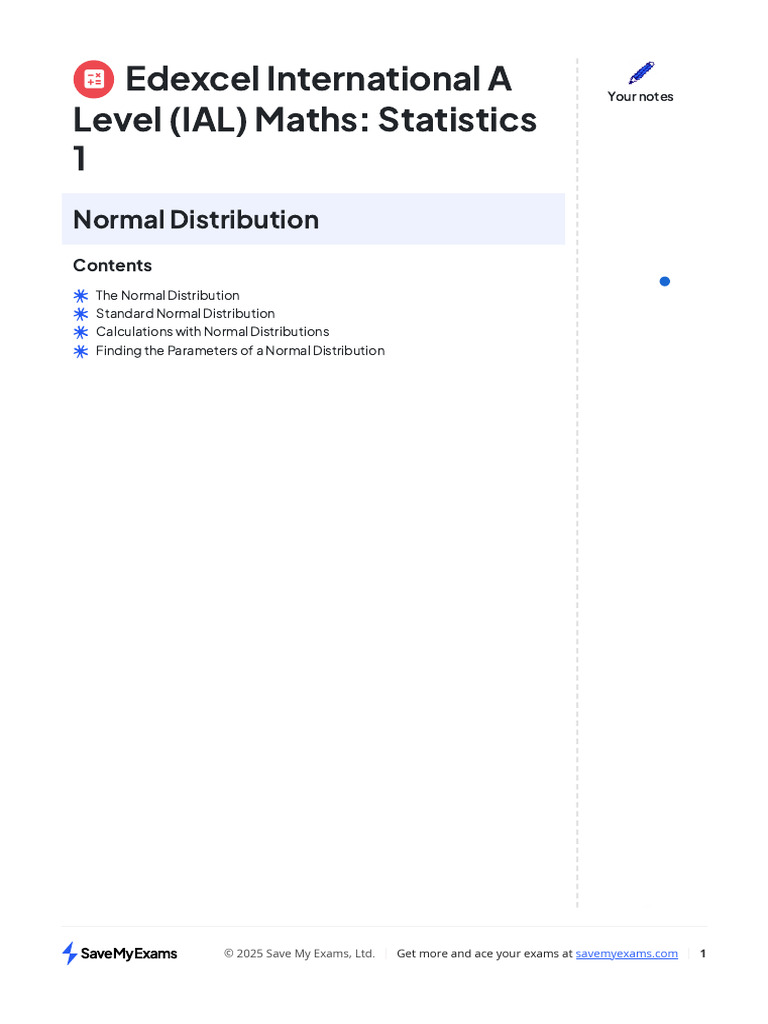Click the Your notes label
The width and height of the screenshot is (768, 1024).
(x=641, y=97)
